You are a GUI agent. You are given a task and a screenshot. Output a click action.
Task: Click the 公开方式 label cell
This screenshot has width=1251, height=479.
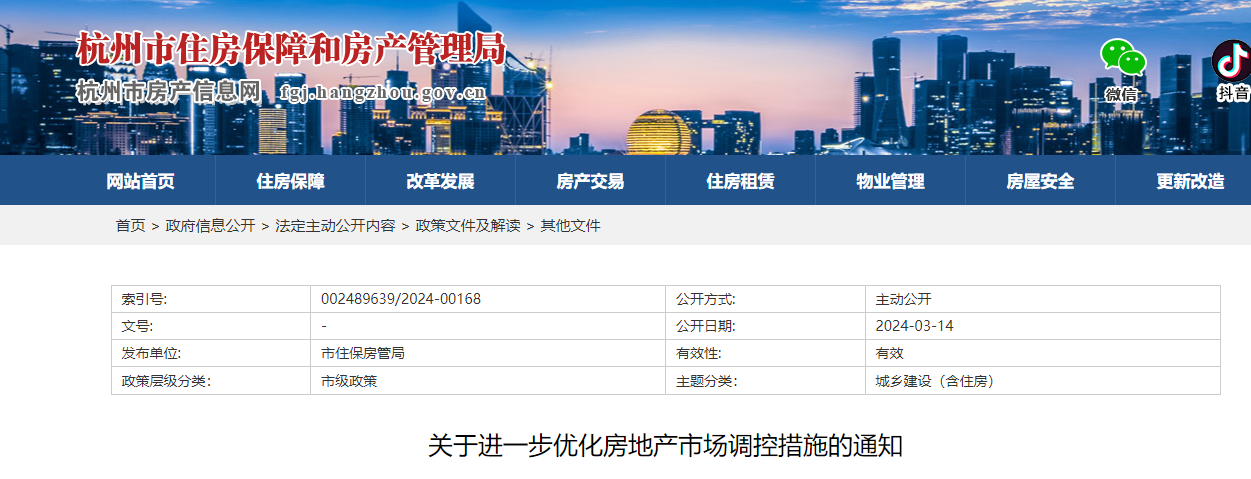[766, 299]
